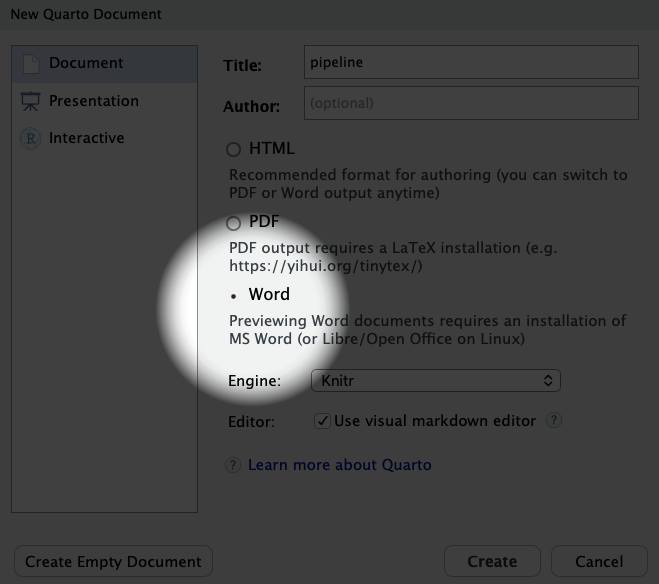The width and height of the screenshot is (659, 584).
Task: Click the Presentation easel icon
Action: pos(30,101)
